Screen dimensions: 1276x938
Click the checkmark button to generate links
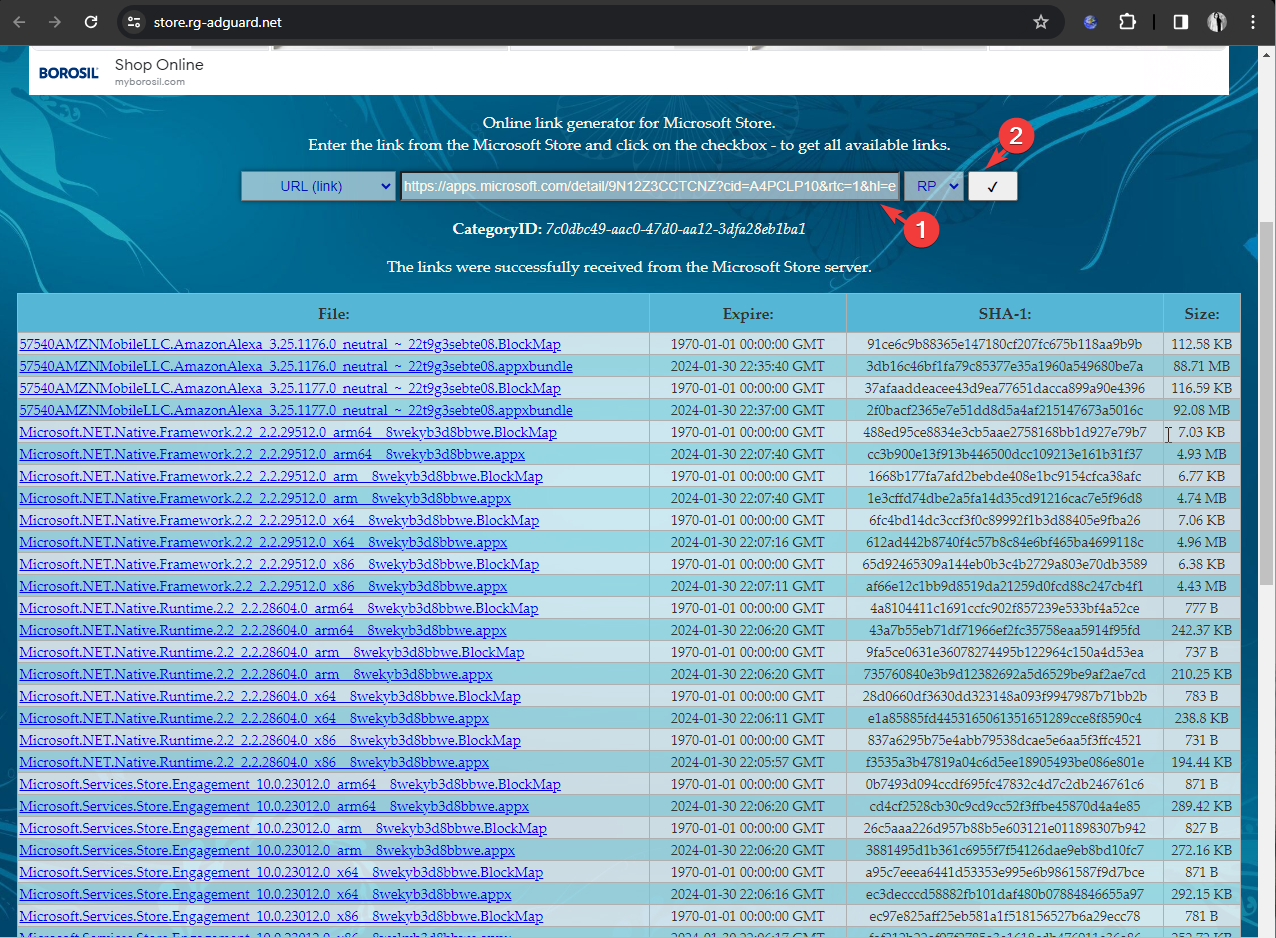993,186
